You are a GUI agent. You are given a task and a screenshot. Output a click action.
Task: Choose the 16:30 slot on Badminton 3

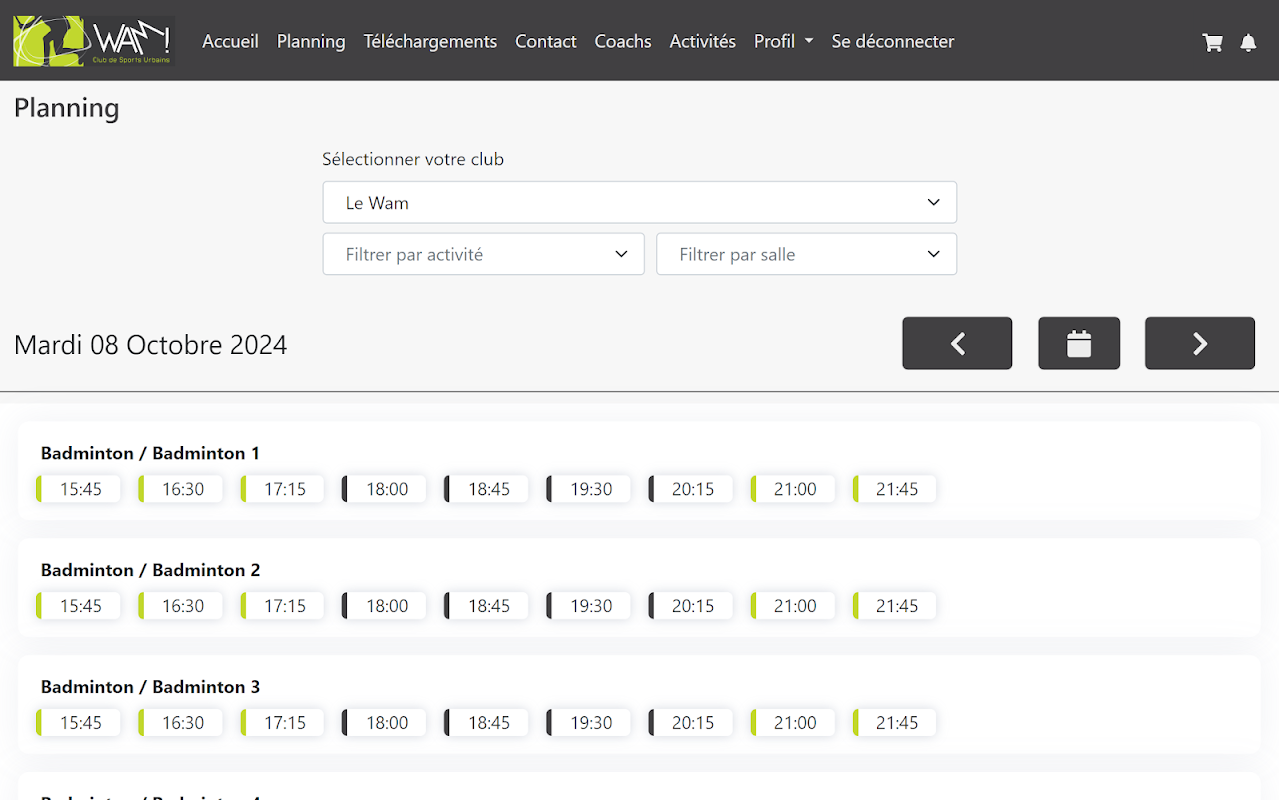coord(180,723)
